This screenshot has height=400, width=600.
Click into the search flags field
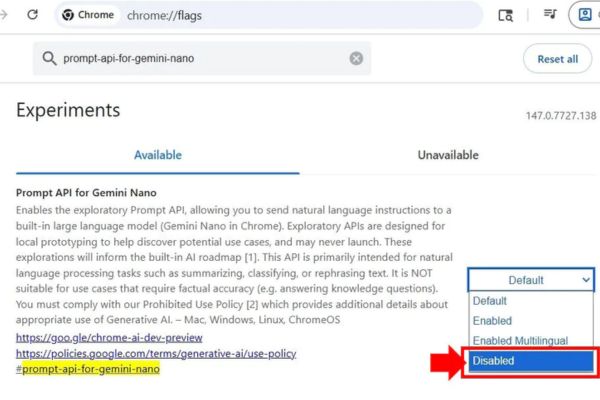(x=202, y=59)
